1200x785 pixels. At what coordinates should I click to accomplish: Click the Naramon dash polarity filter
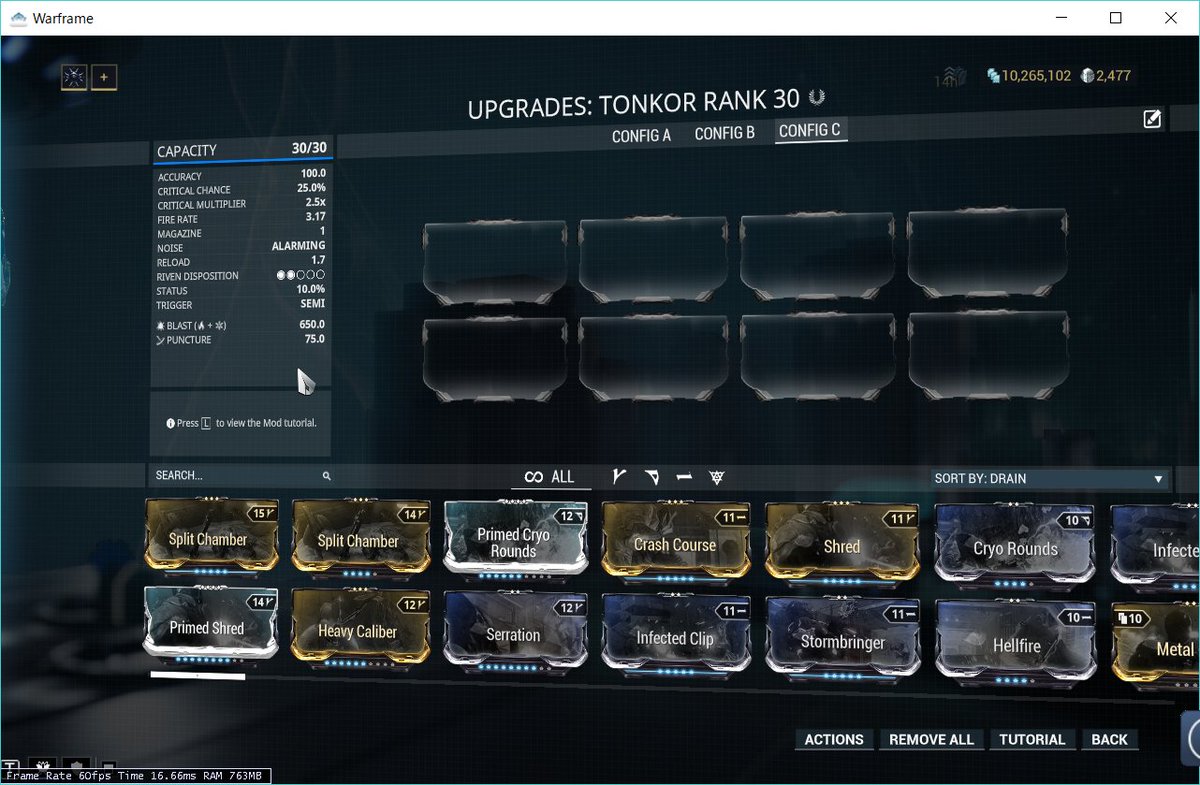(684, 477)
